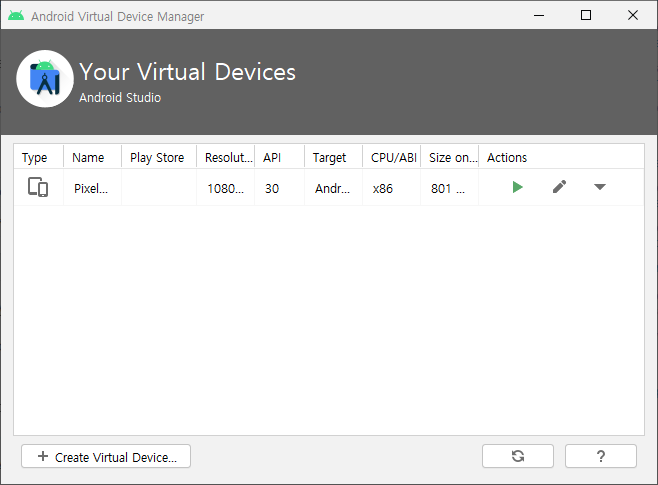
Task: Refresh the virtual device list
Action: (518, 456)
